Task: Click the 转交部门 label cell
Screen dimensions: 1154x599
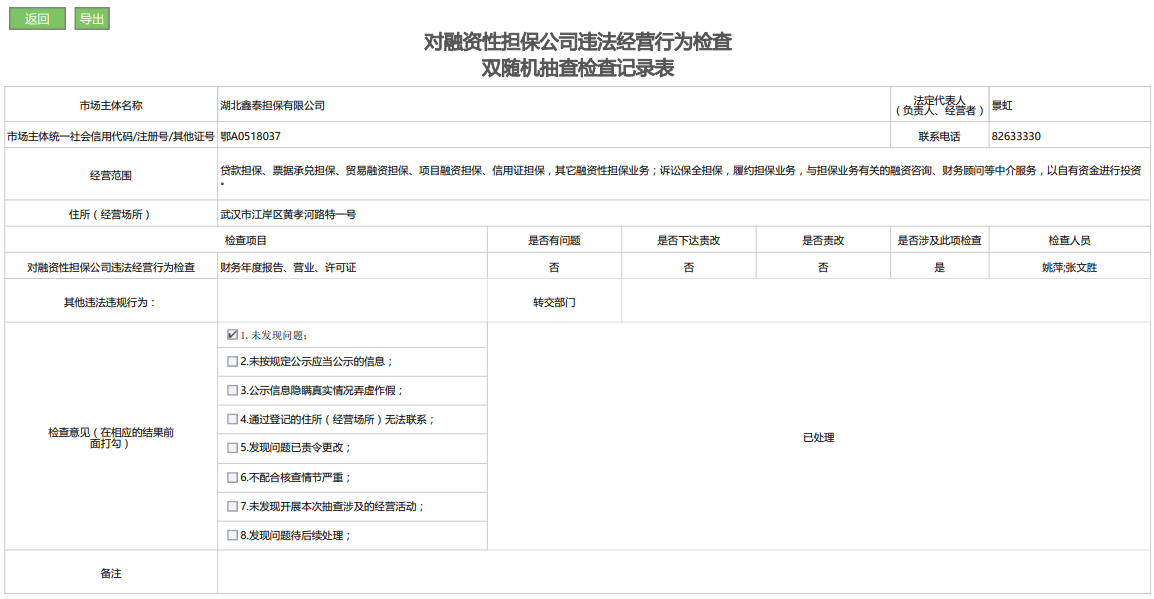Action: pyautogui.click(x=554, y=302)
